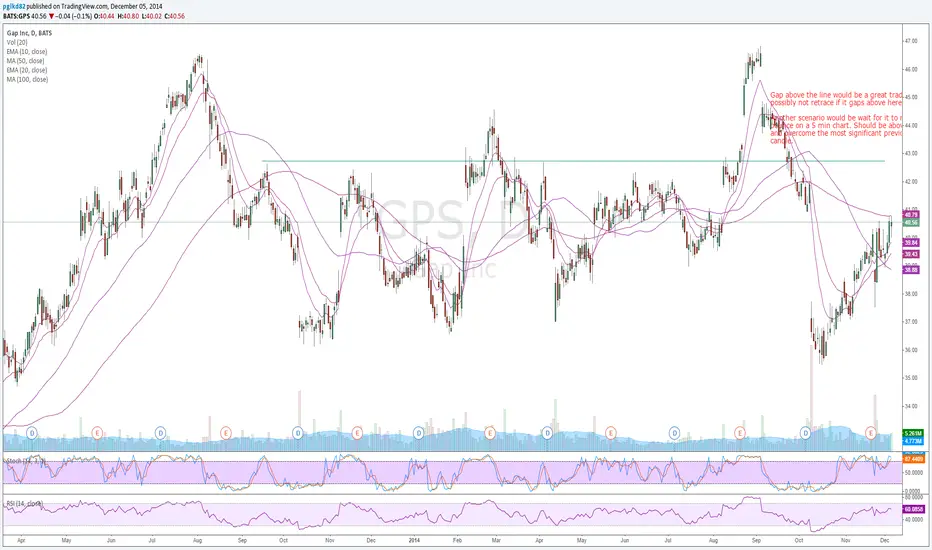Image resolution: width=932 pixels, height=550 pixels.
Task: Click the earnings E marker for August 2014
Action: pos(740,433)
